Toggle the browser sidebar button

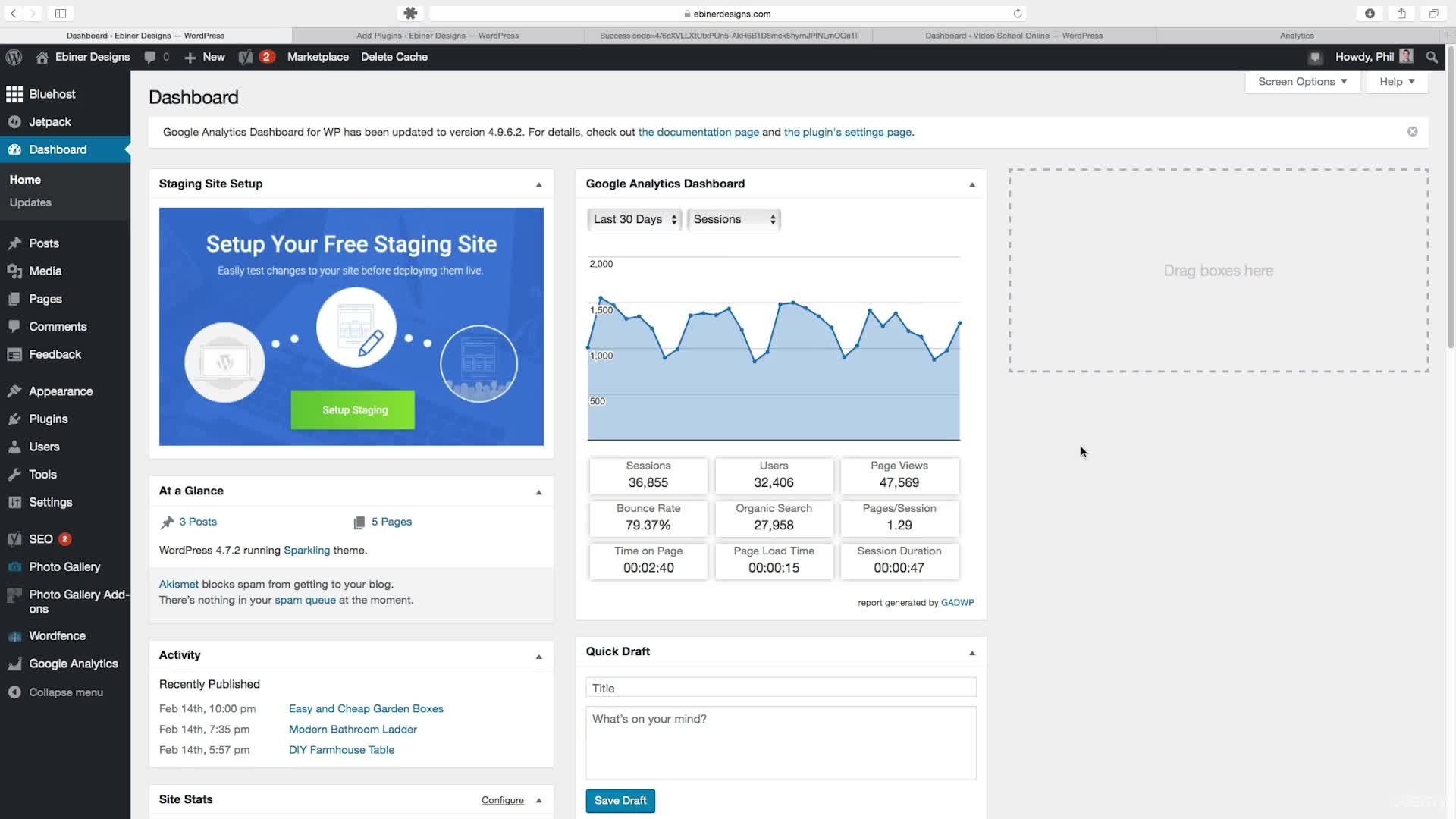click(61, 14)
